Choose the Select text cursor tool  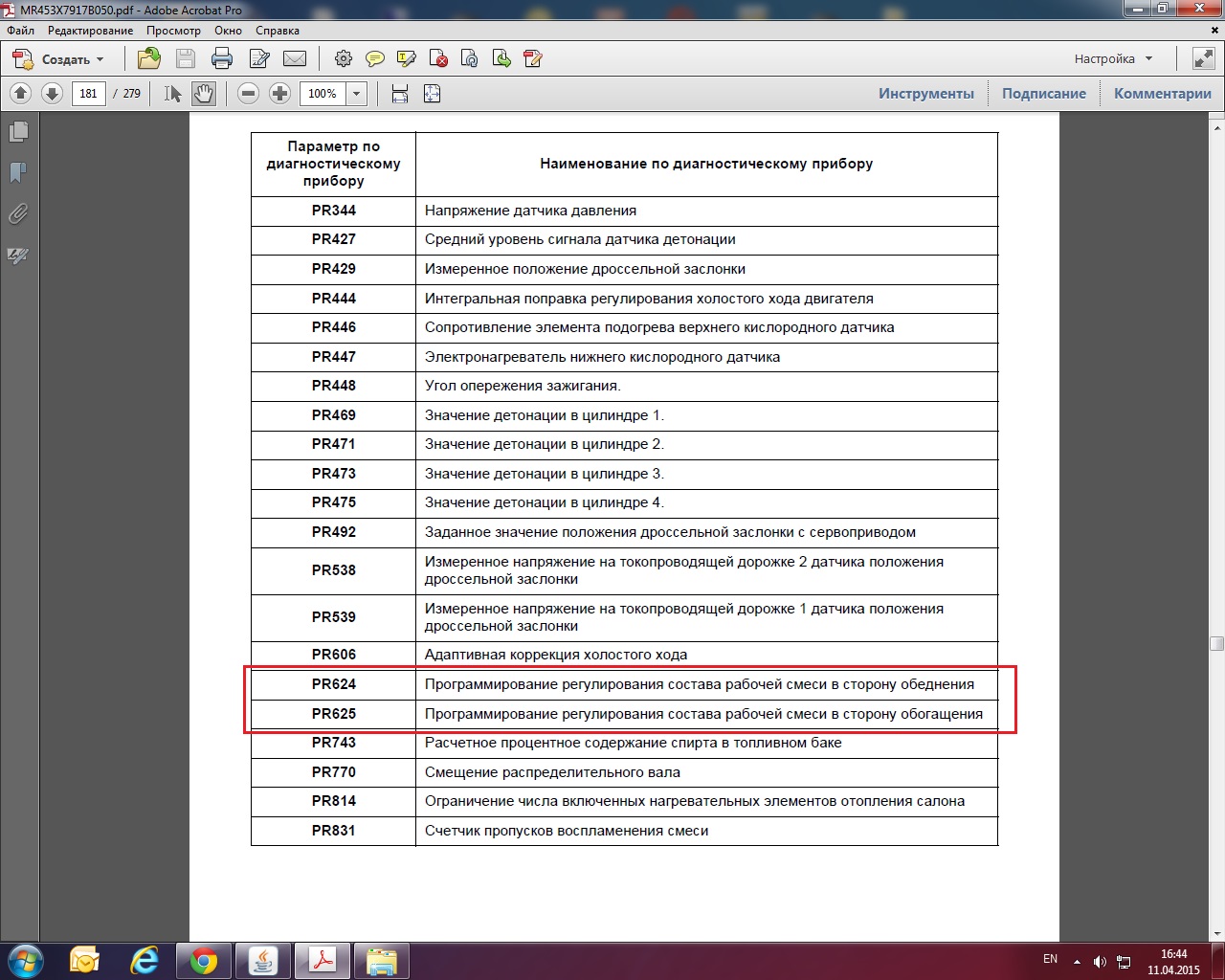pos(172,94)
